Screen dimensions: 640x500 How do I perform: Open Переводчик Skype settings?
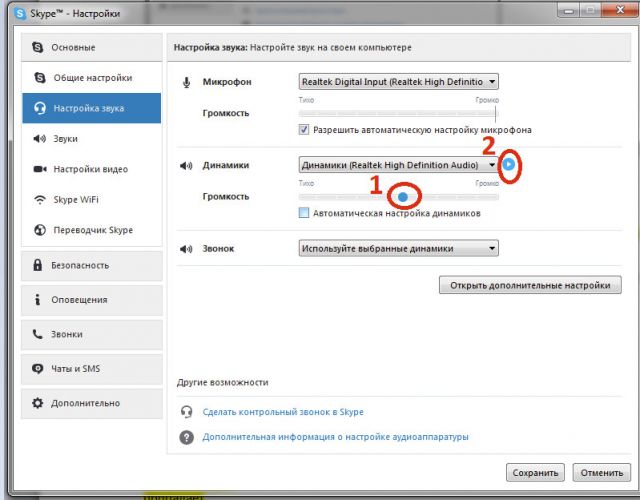tap(92, 230)
